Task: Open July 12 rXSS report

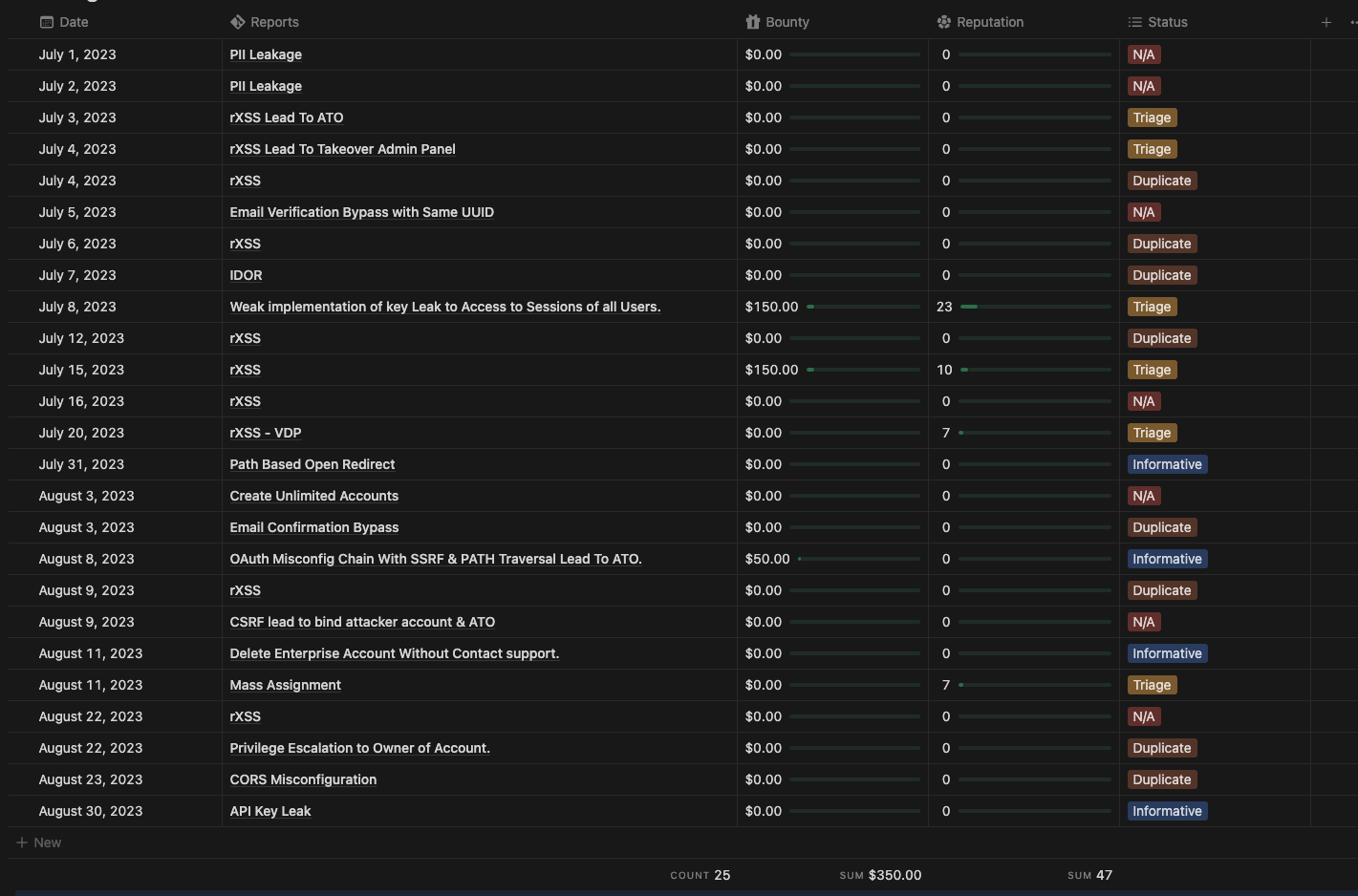Action: point(245,338)
